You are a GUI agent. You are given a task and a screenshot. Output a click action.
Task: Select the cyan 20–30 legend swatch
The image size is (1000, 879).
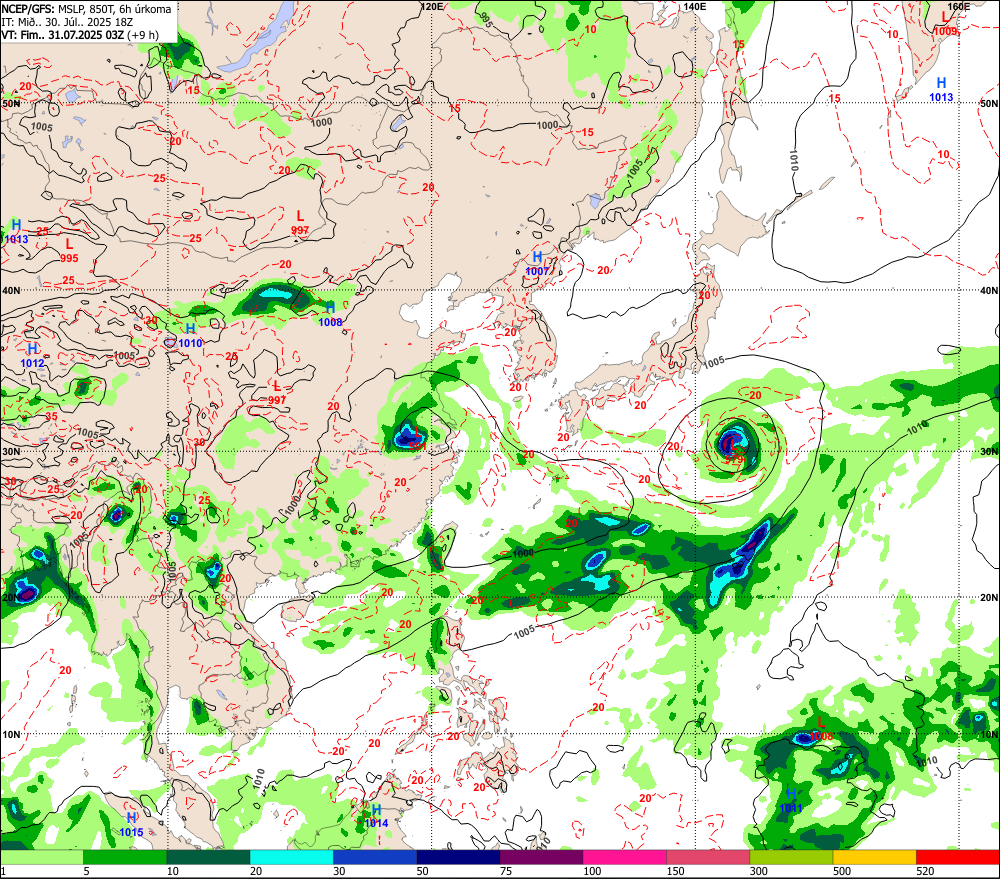(291, 857)
